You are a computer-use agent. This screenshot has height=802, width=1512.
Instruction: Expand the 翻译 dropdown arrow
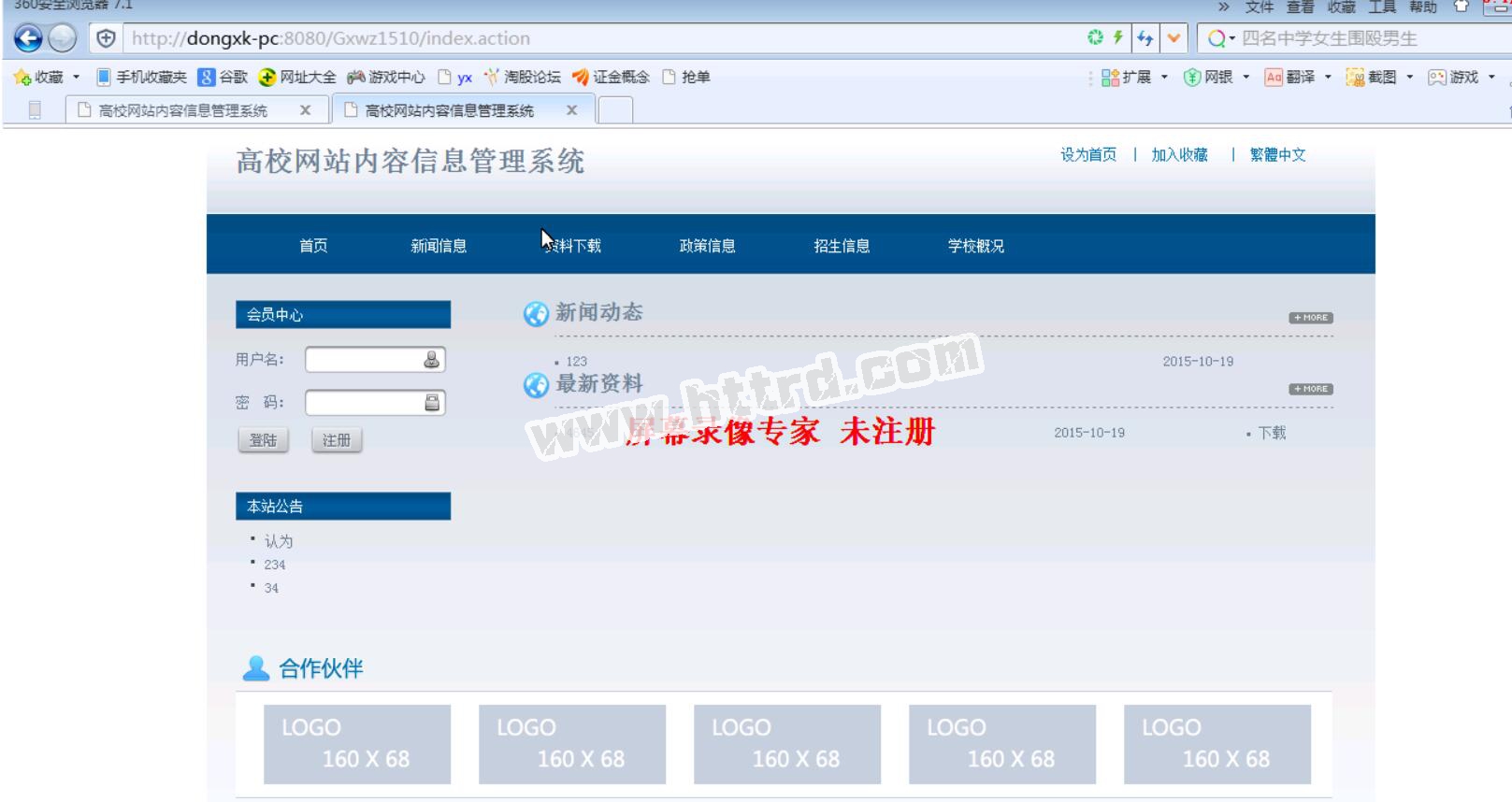pyautogui.click(x=1328, y=77)
